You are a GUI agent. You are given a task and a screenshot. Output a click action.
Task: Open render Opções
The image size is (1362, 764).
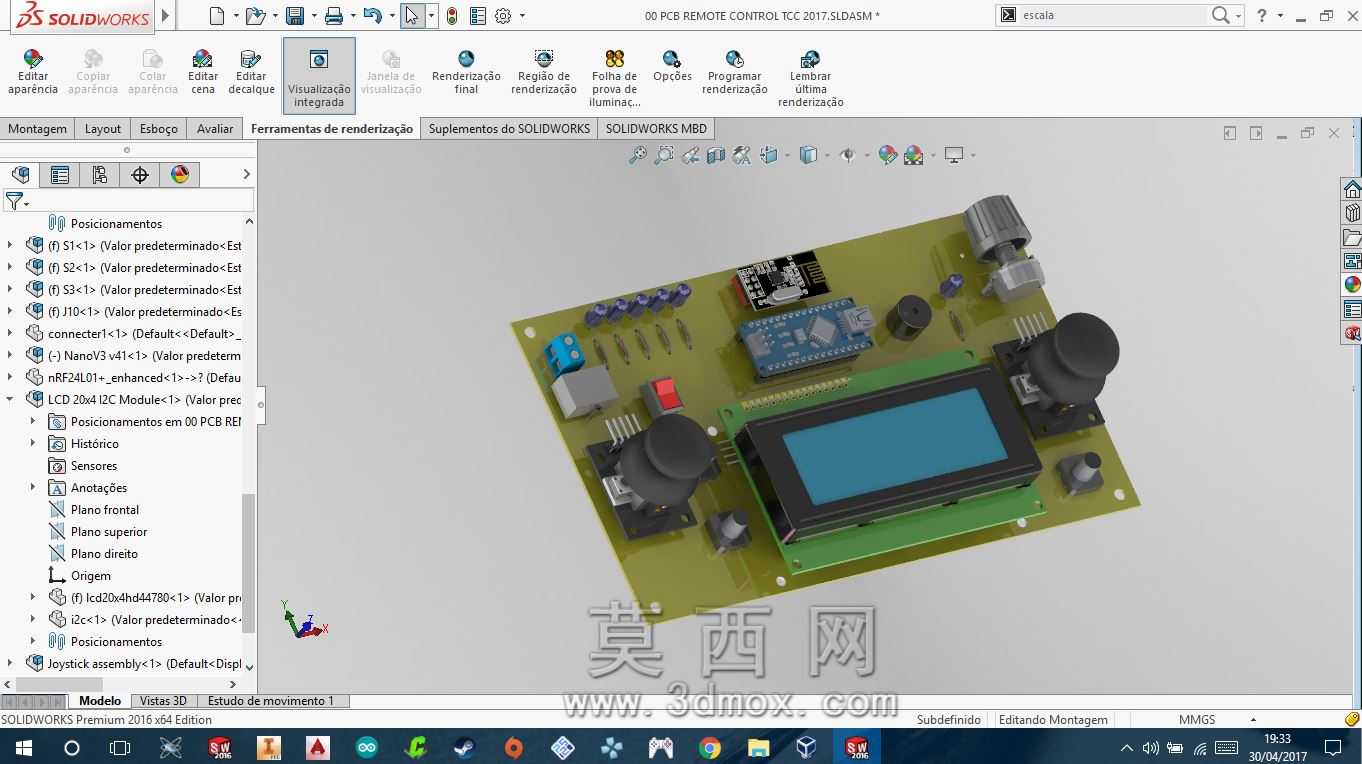pos(672,66)
